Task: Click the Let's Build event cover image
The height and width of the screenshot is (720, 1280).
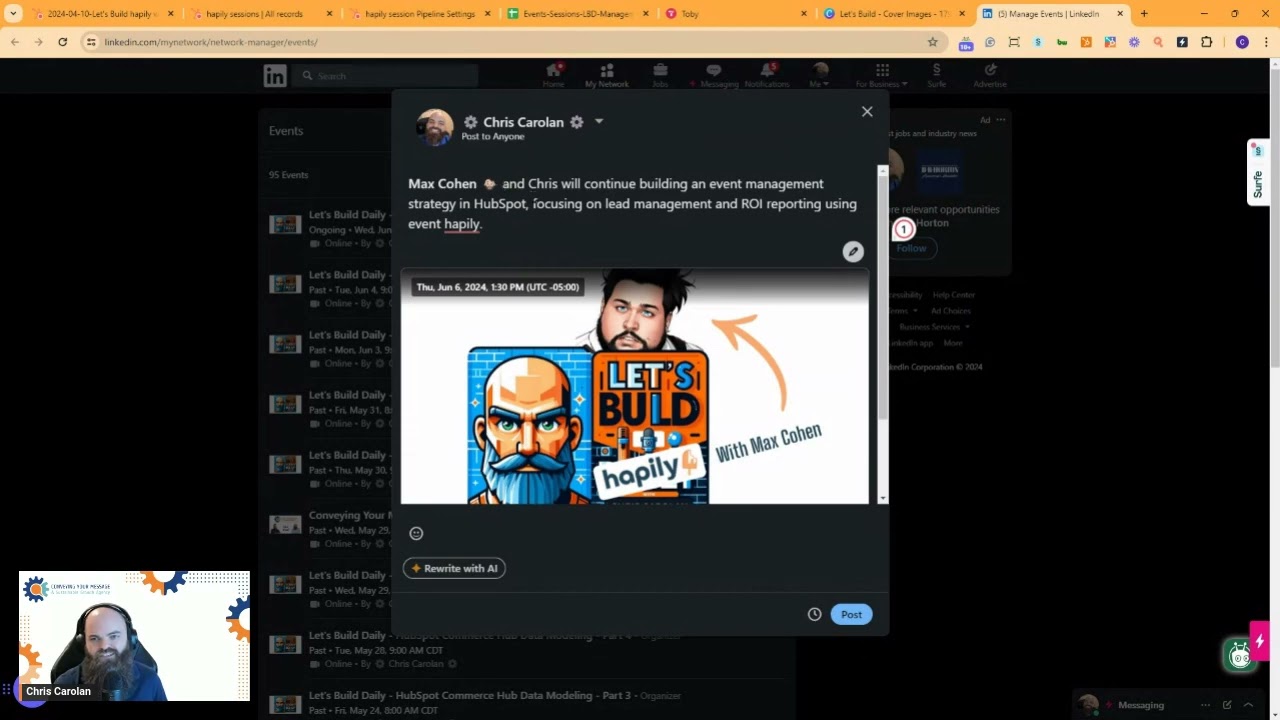Action: [635, 386]
